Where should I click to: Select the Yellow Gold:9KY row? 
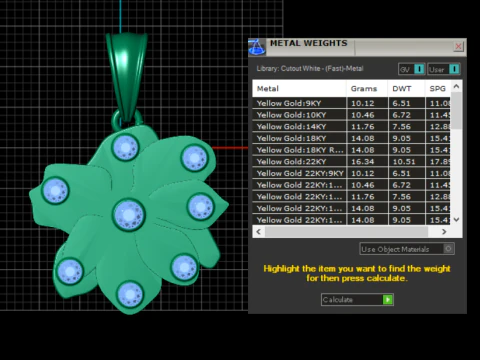(351, 103)
